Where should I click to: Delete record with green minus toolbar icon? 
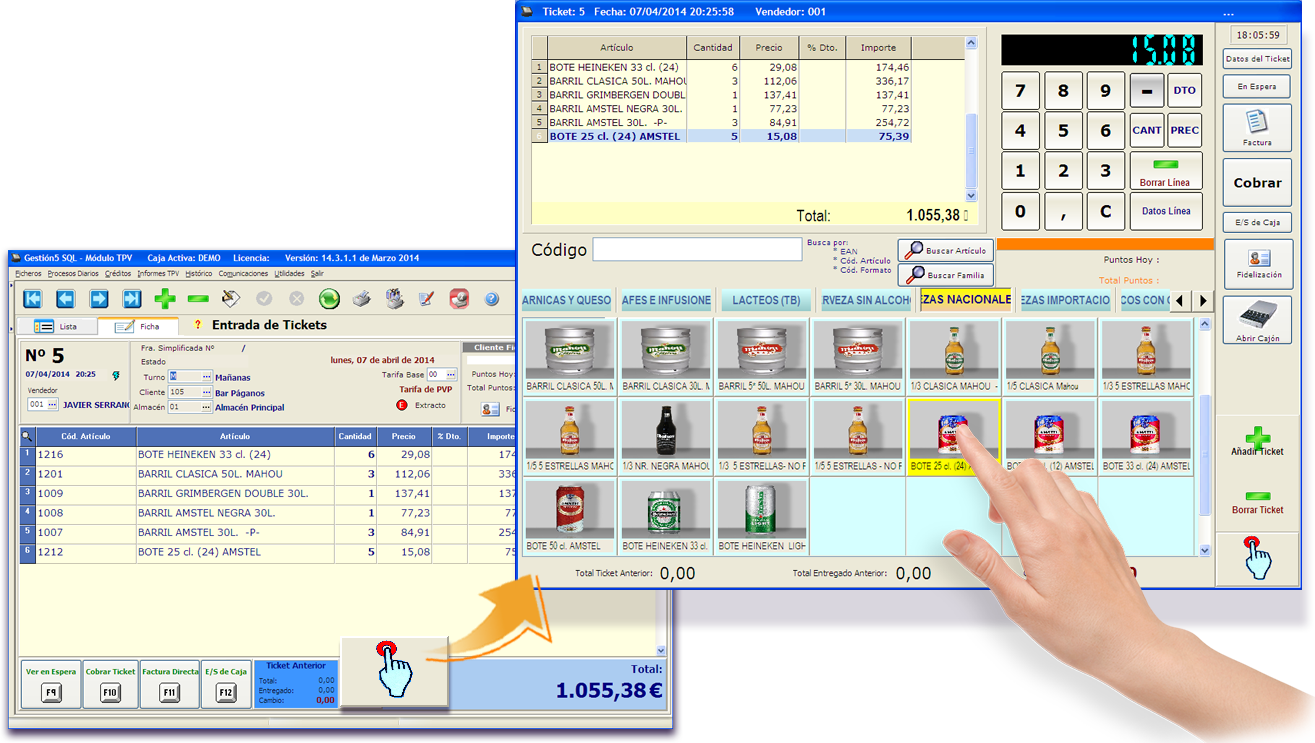pos(198,298)
